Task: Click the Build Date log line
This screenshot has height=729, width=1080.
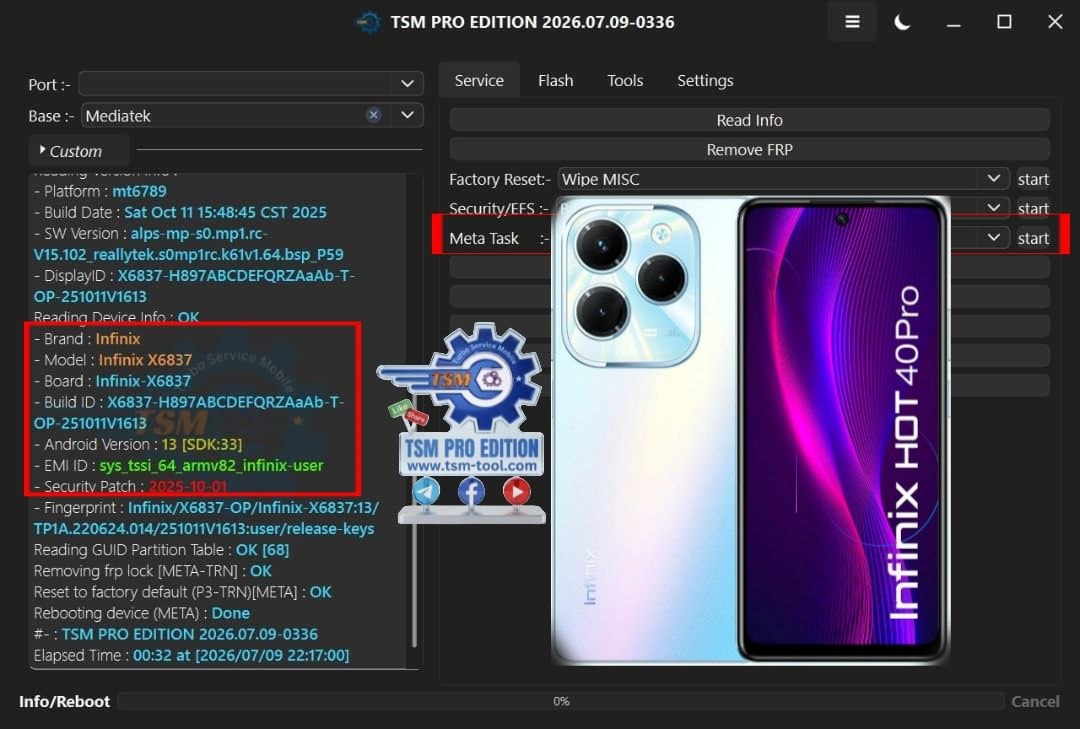Action: click(180, 212)
